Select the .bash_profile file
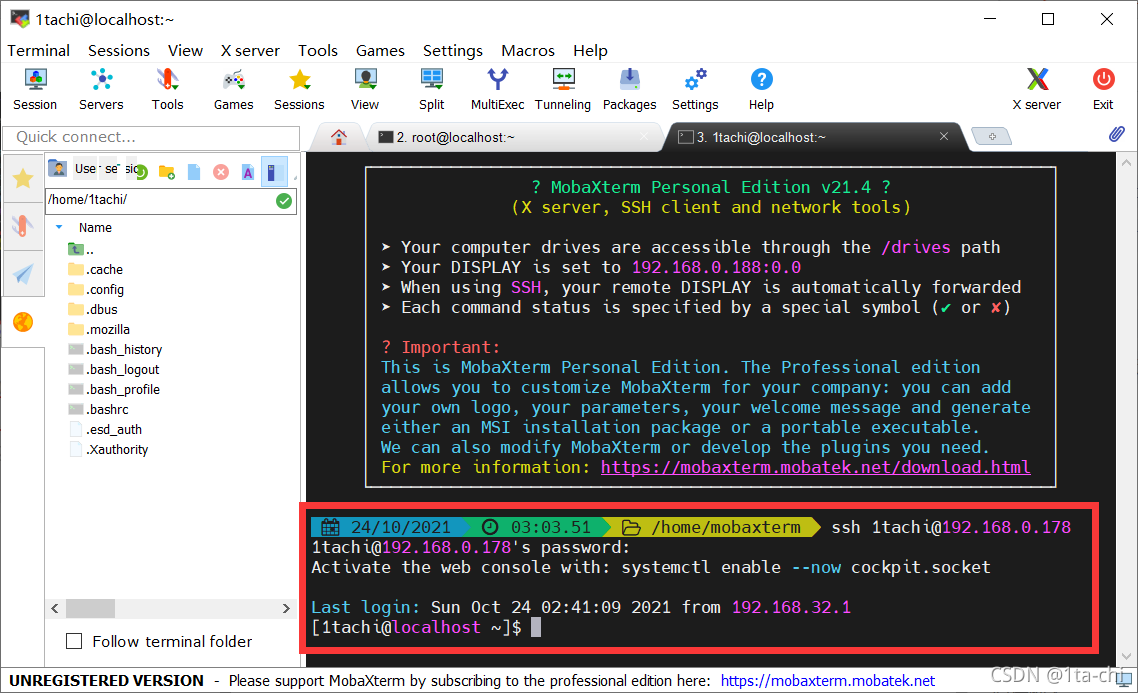The image size is (1138, 693). 113,389
